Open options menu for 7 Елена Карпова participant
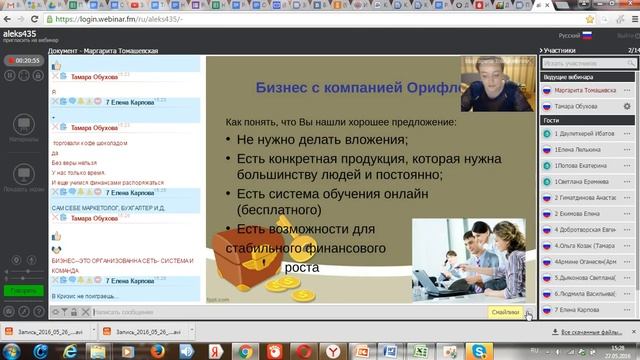Viewport: 640px width, 360px height. point(627,310)
